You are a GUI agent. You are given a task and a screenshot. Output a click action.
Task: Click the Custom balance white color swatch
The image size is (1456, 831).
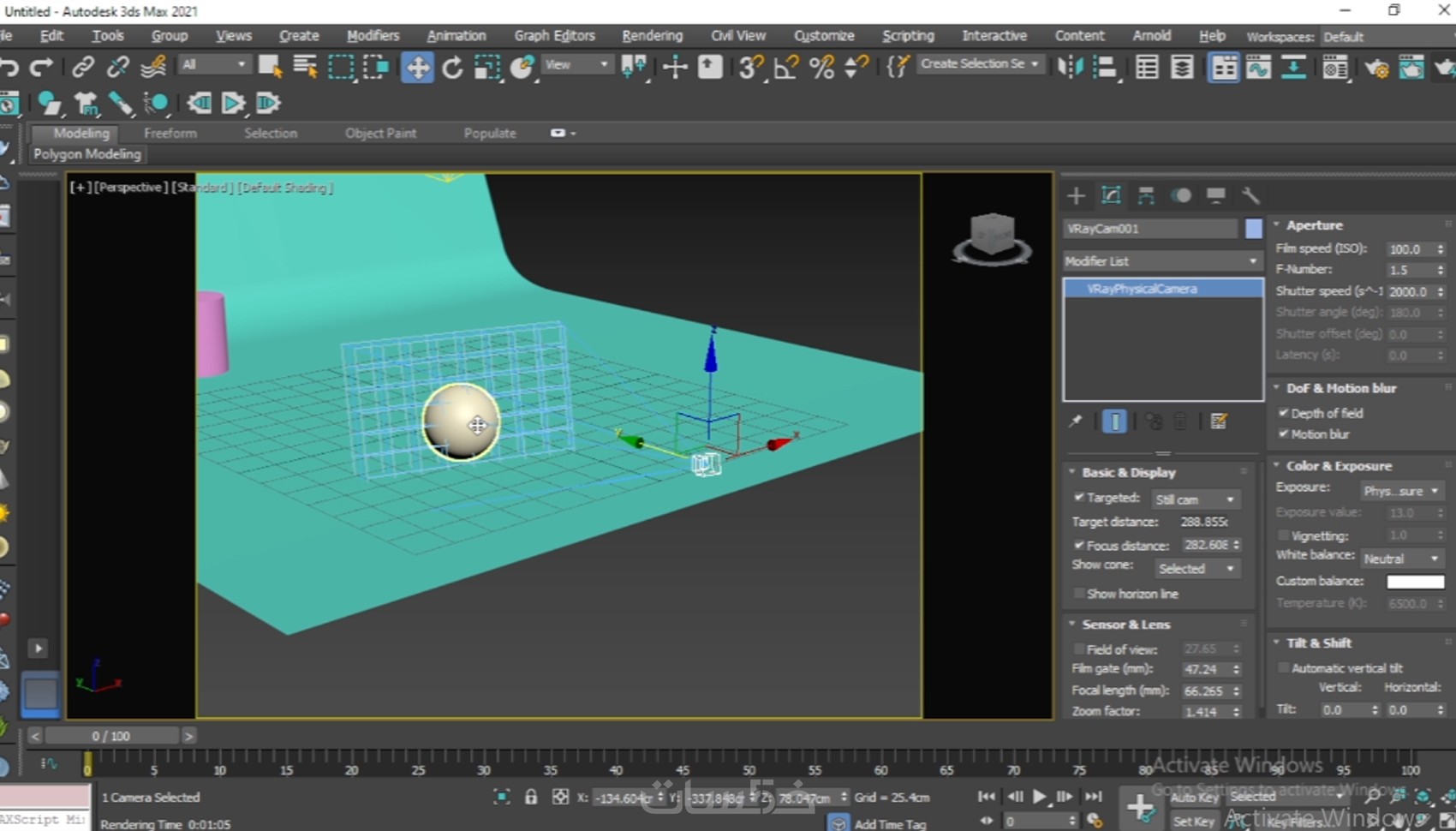pyautogui.click(x=1415, y=582)
